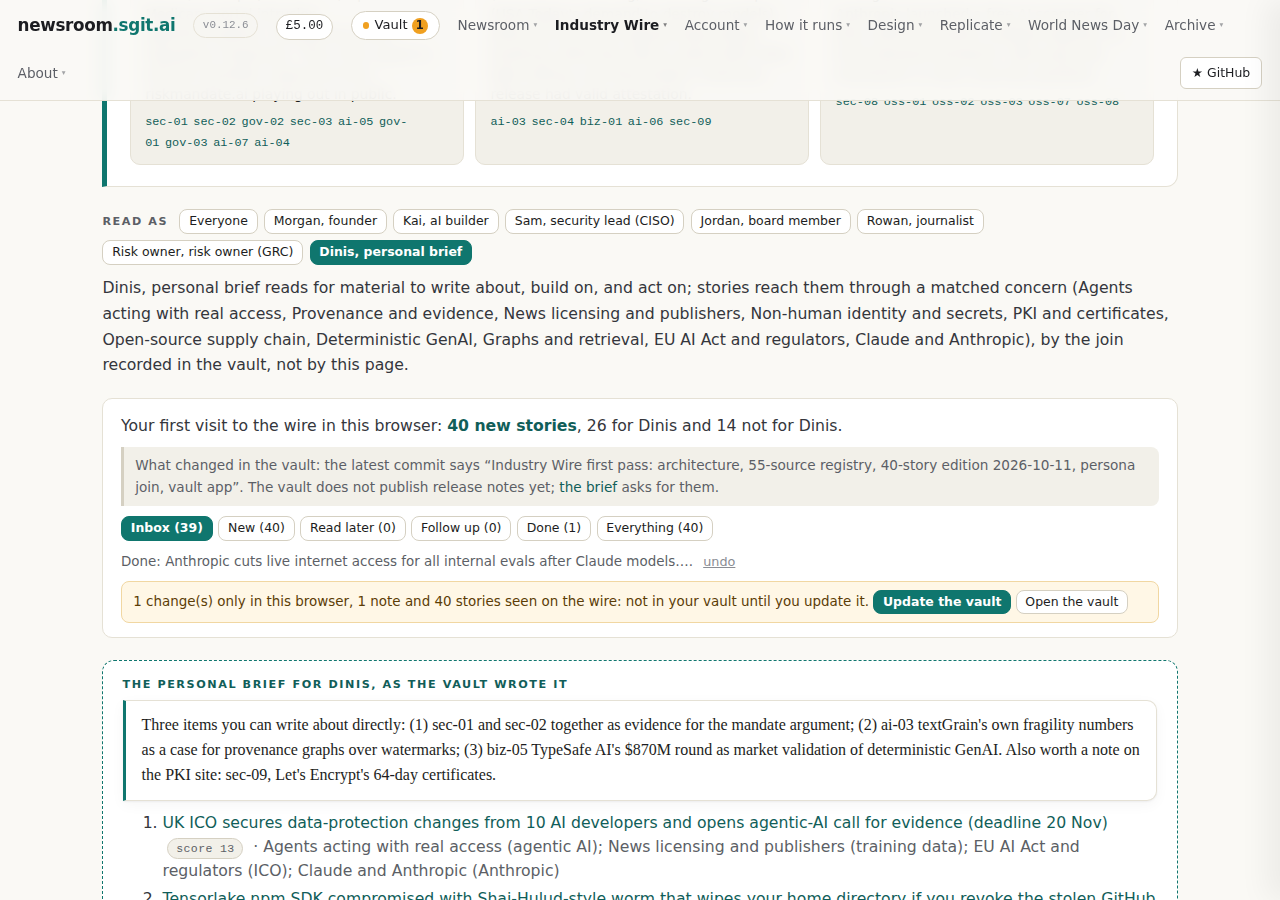Open the GitHub star link
Image resolution: width=1280 pixels, height=900 pixels.
[x=1220, y=73]
